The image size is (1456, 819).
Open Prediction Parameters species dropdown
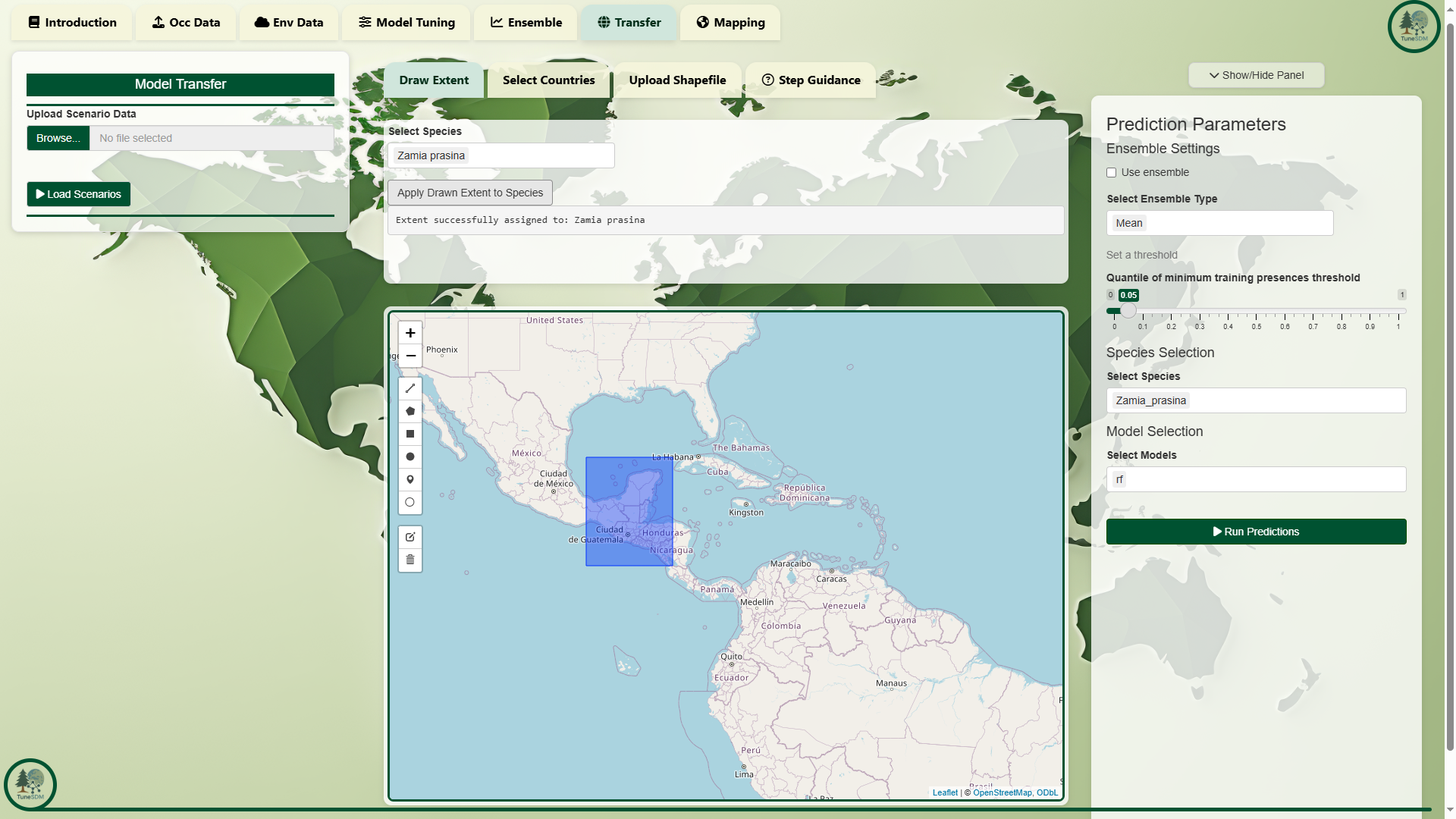click(x=1256, y=400)
